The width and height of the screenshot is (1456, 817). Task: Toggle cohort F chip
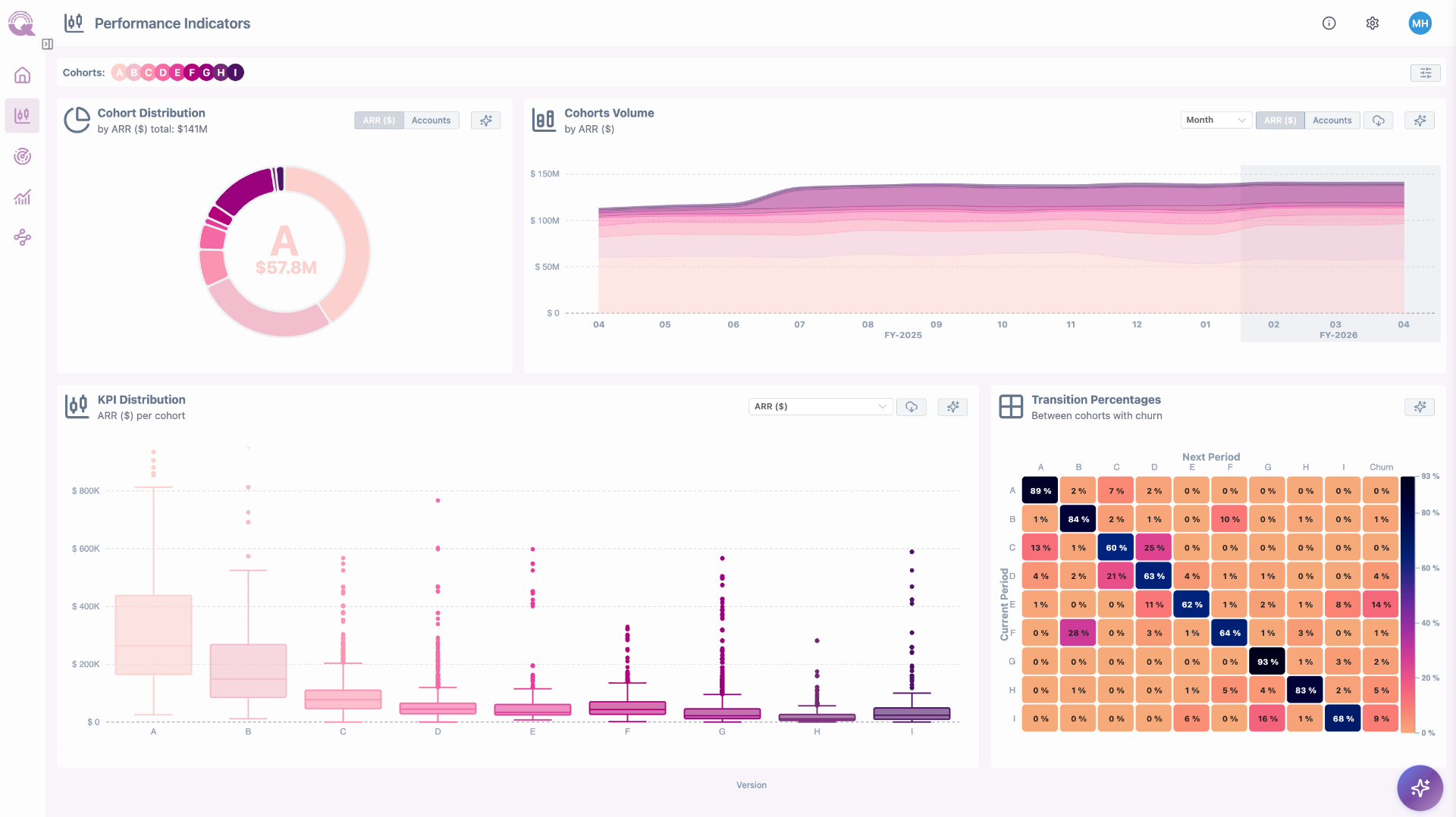(x=192, y=73)
